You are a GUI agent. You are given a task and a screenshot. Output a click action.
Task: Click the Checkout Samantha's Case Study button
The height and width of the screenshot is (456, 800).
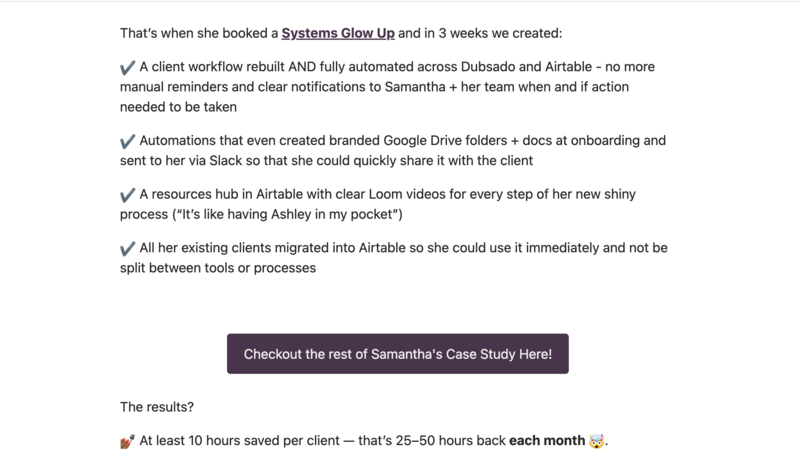pyautogui.click(x=397, y=354)
